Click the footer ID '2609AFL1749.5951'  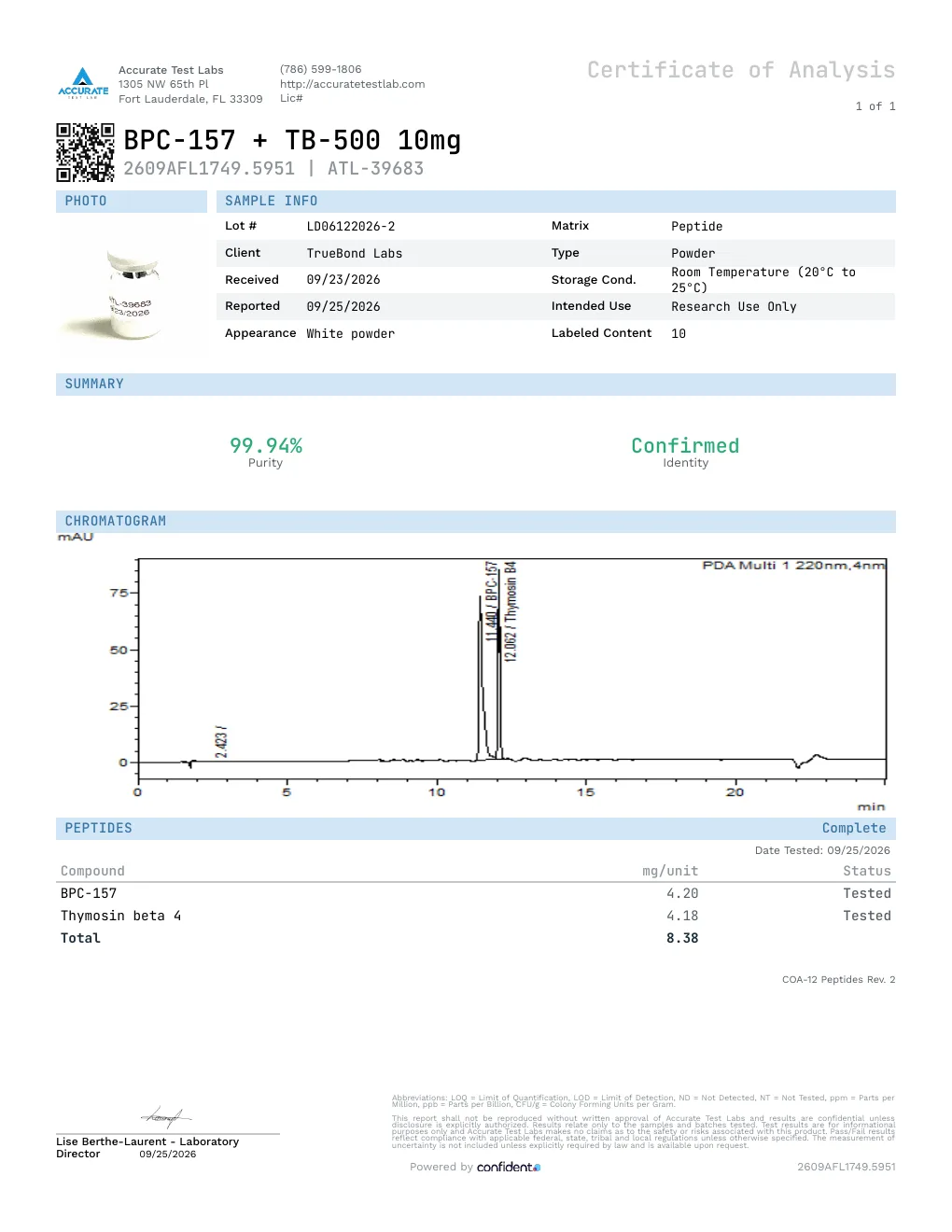click(847, 1168)
